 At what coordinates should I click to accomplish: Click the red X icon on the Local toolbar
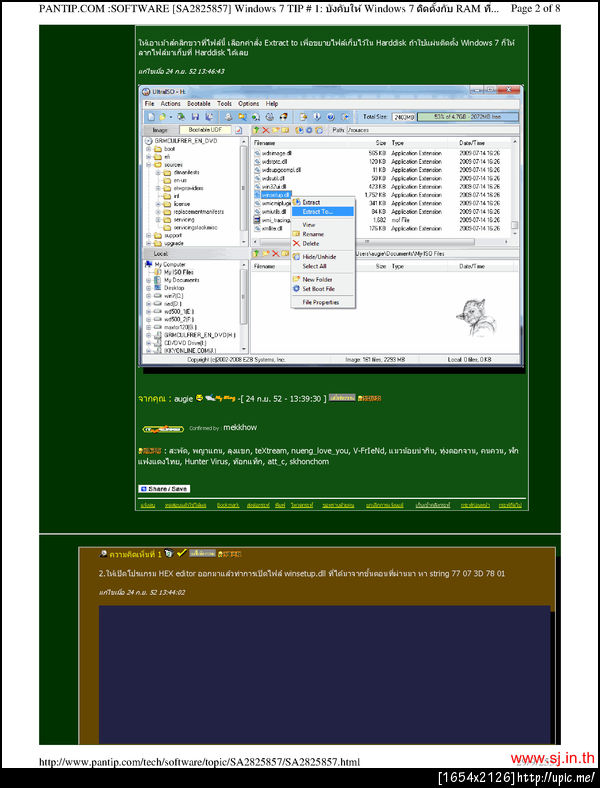275,253
